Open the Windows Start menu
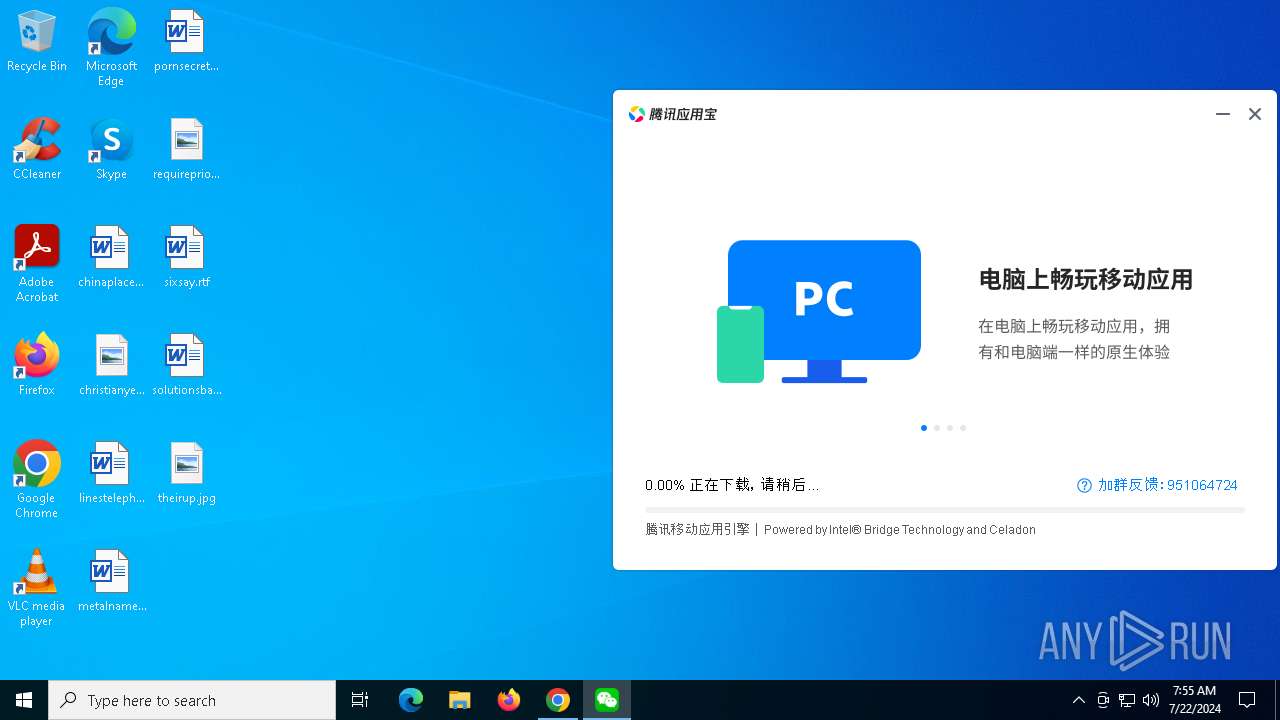 point(24,700)
